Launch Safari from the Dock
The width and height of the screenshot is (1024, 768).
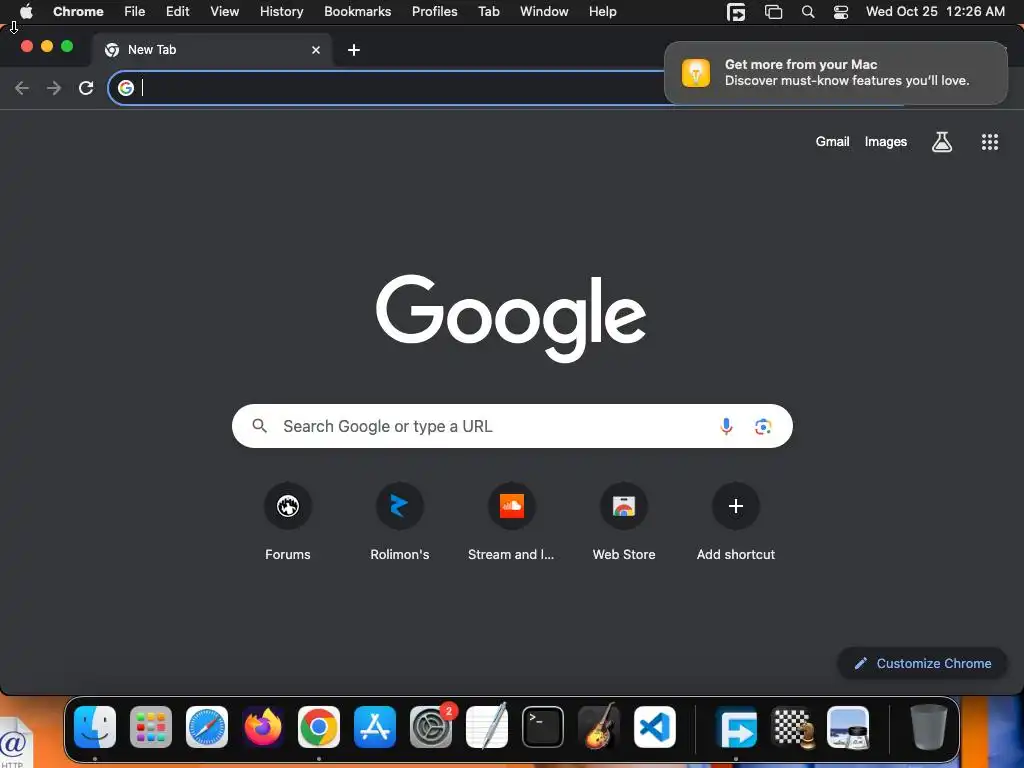click(x=207, y=727)
